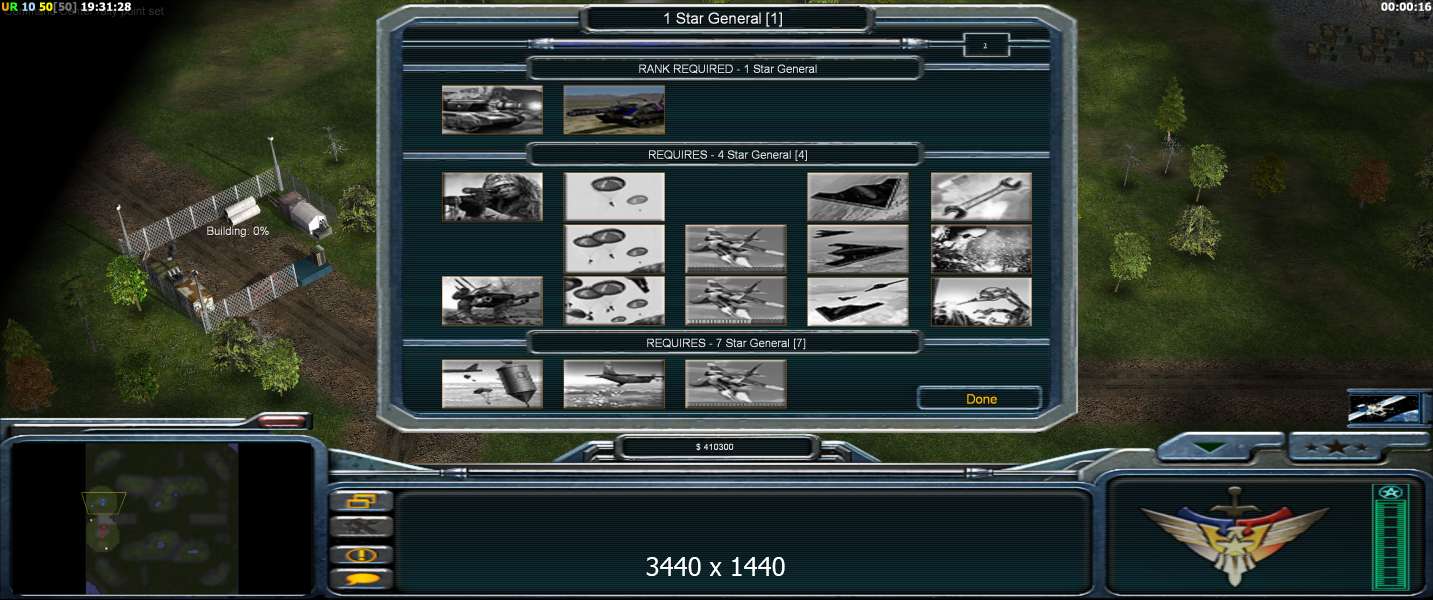Image resolution: width=1433 pixels, height=600 pixels.
Task: Choose the Pathfinder sniper promotion icon
Action: 492,197
